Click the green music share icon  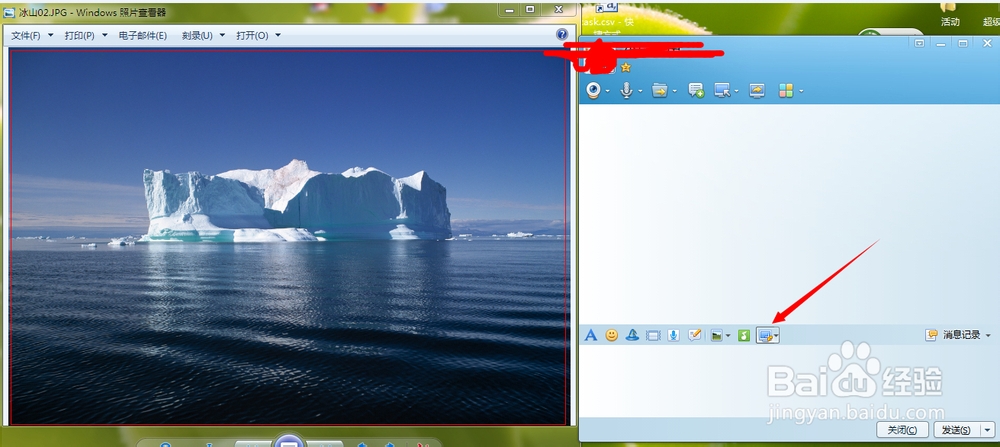click(744, 335)
